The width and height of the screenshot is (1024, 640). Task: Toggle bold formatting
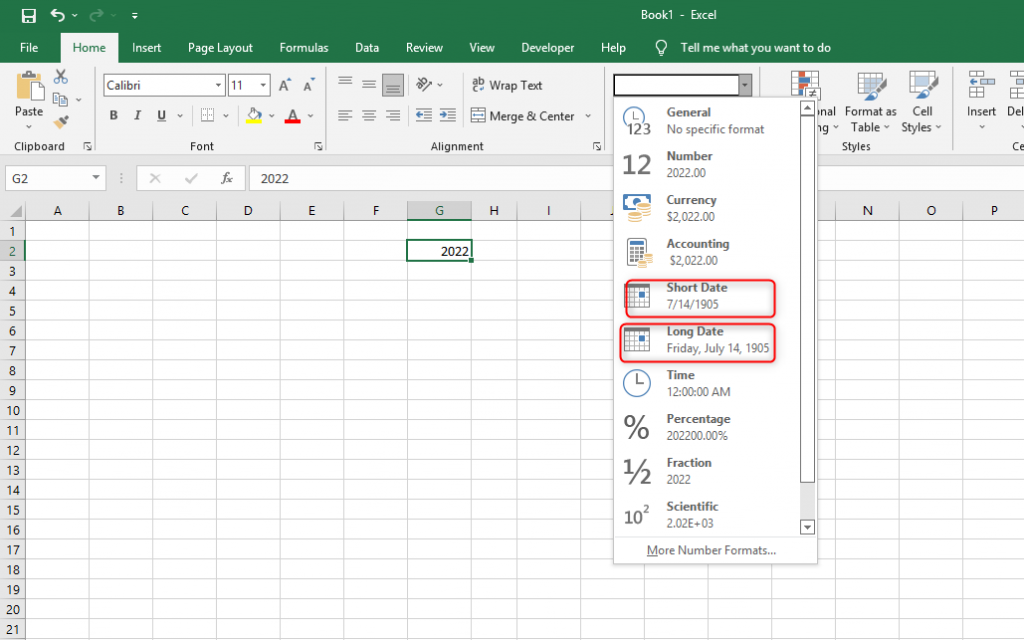coord(113,116)
